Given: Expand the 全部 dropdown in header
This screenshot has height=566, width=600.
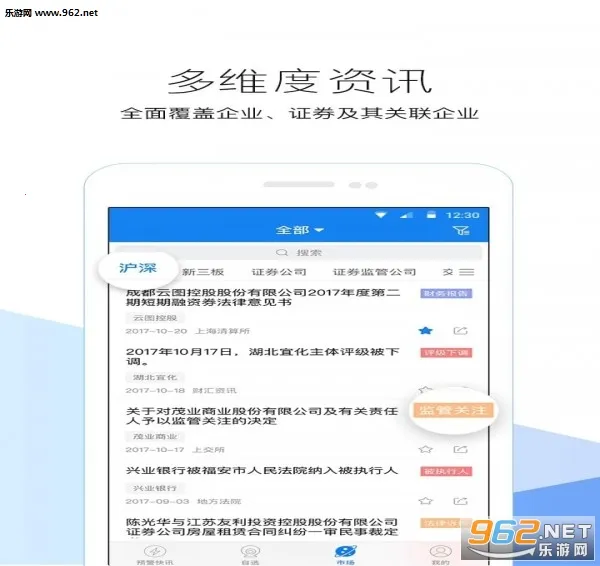Looking at the screenshot, I should coord(300,230).
